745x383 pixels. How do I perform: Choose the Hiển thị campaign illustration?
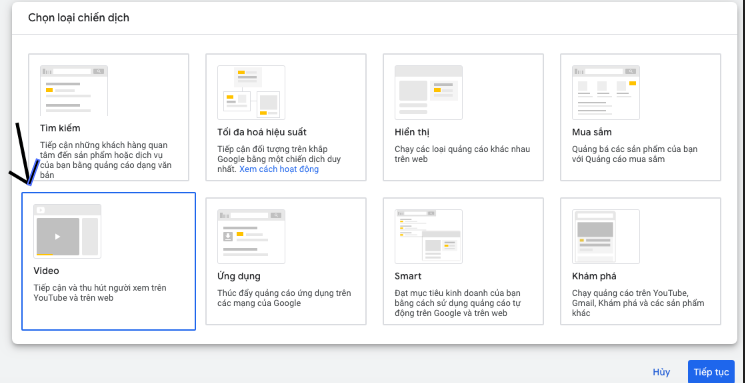429,92
